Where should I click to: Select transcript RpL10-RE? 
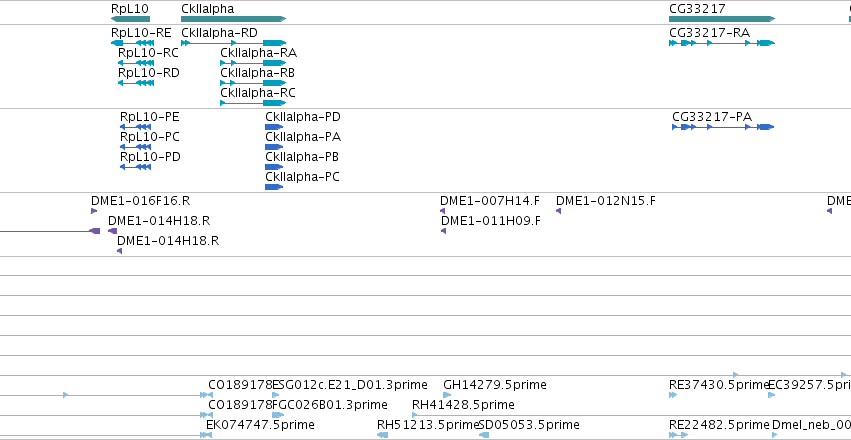pyautogui.click(x=132, y=43)
